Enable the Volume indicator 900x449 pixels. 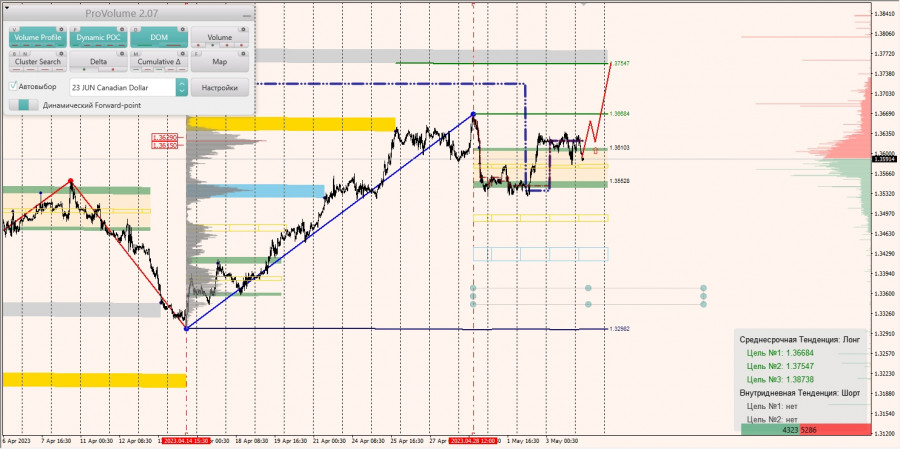[x=220, y=37]
